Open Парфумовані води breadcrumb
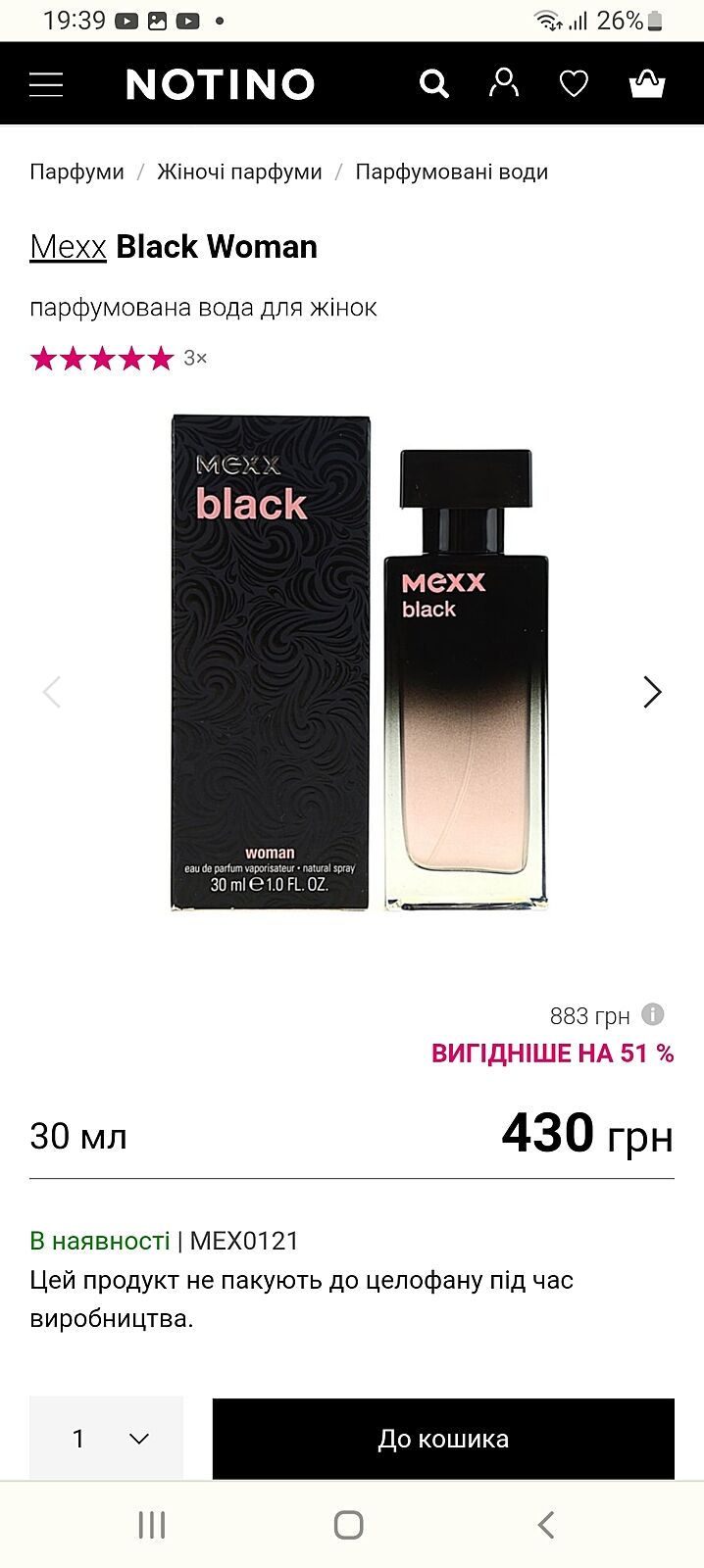704x1568 pixels. (x=452, y=171)
